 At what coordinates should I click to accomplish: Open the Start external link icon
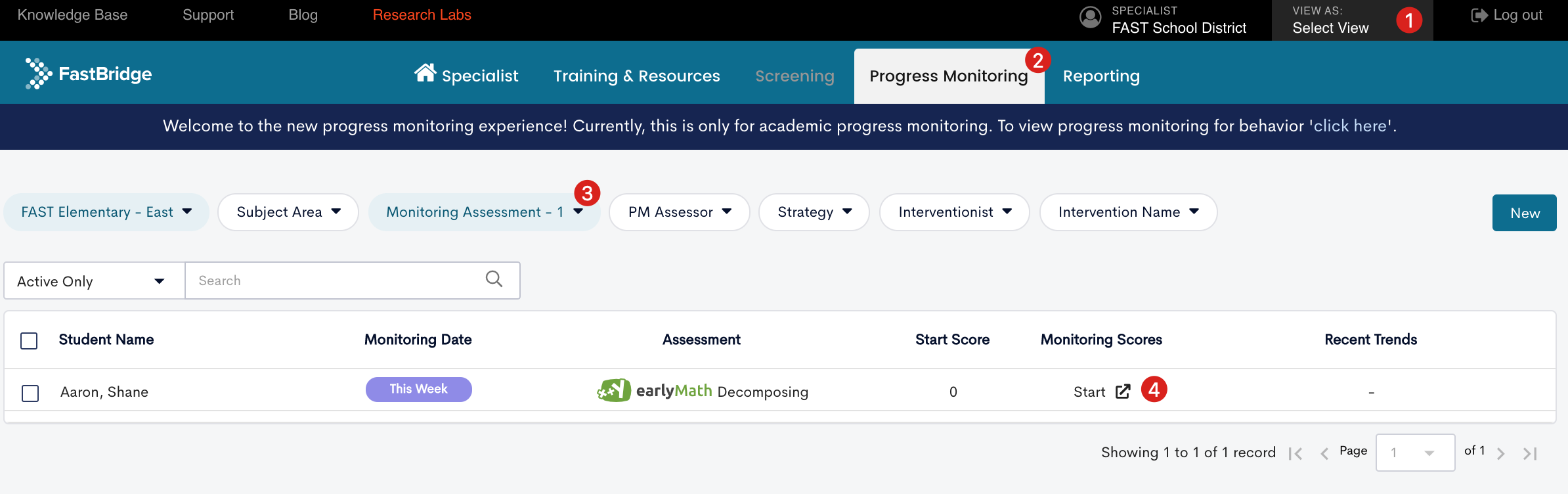pyautogui.click(x=1123, y=392)
